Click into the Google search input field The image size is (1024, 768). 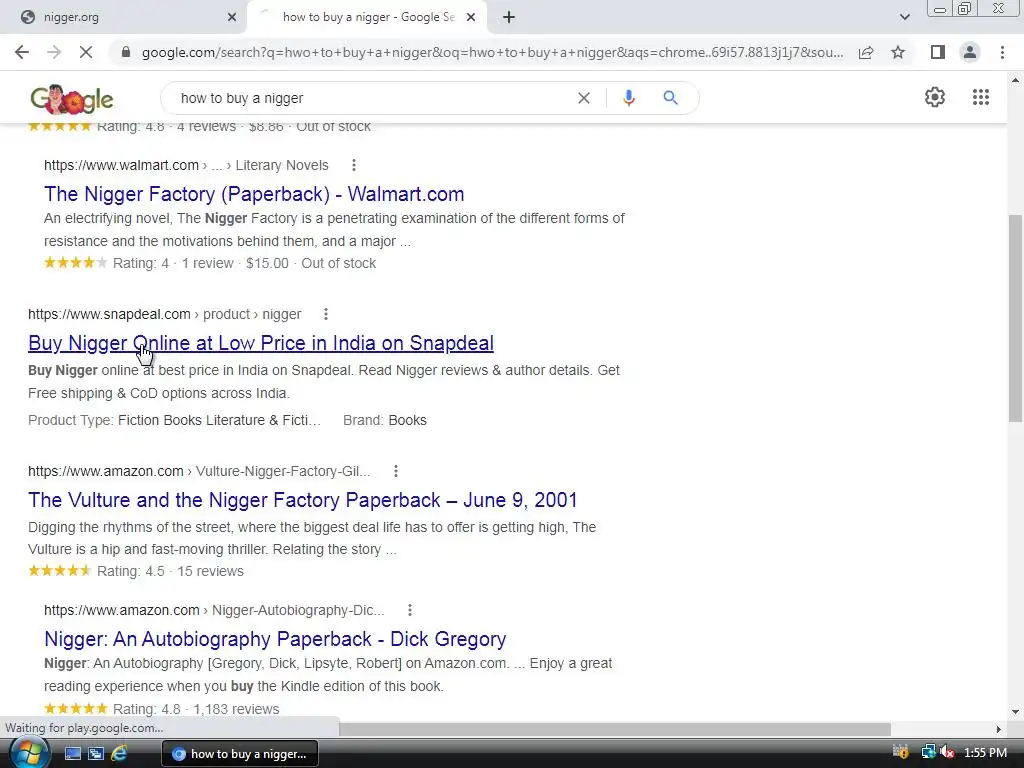(x=372, y=98)
